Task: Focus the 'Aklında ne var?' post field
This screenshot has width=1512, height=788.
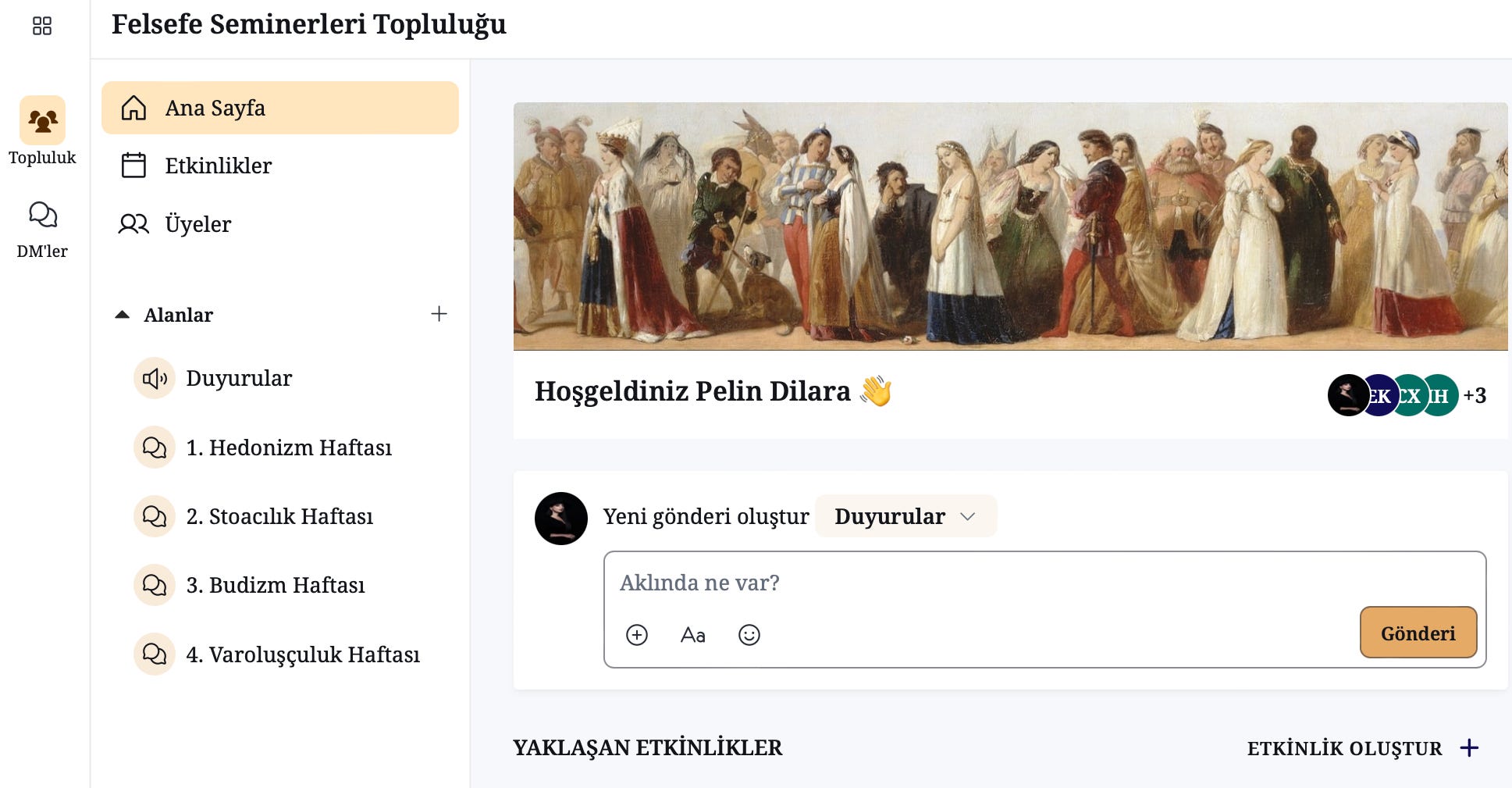Action: point(1044,583)
